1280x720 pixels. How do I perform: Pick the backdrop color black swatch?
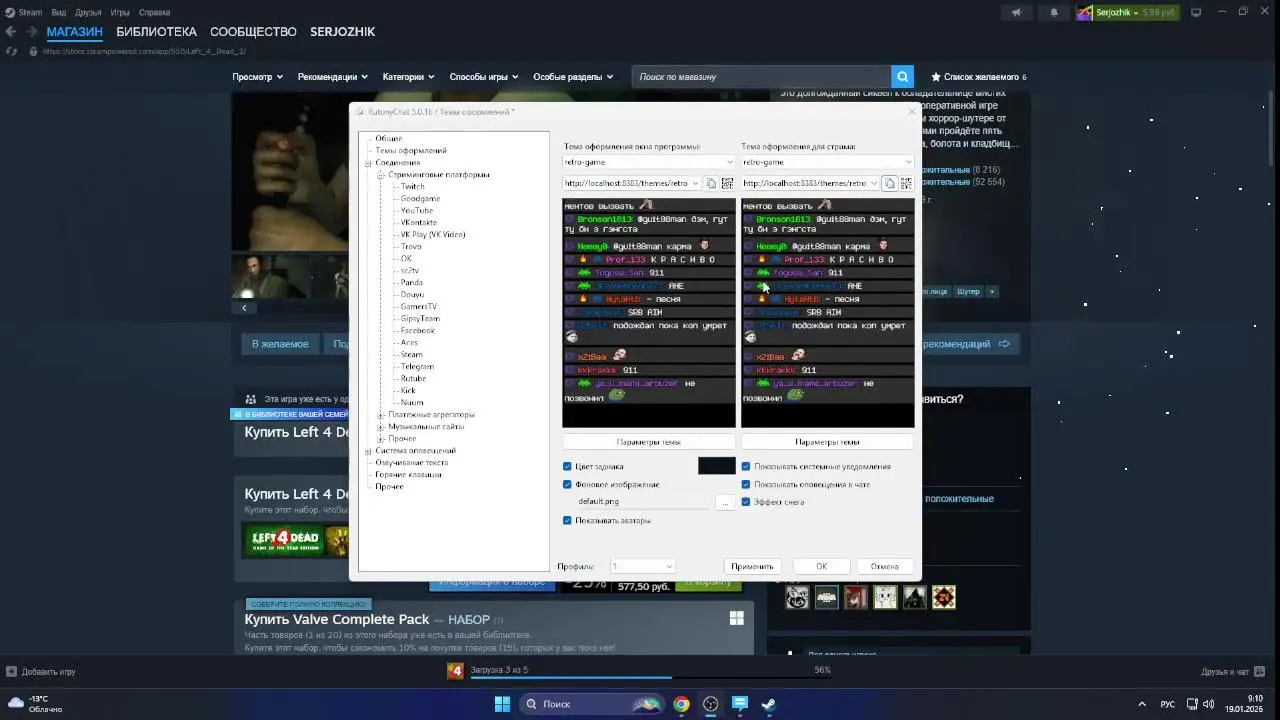(x=716, y=466)
